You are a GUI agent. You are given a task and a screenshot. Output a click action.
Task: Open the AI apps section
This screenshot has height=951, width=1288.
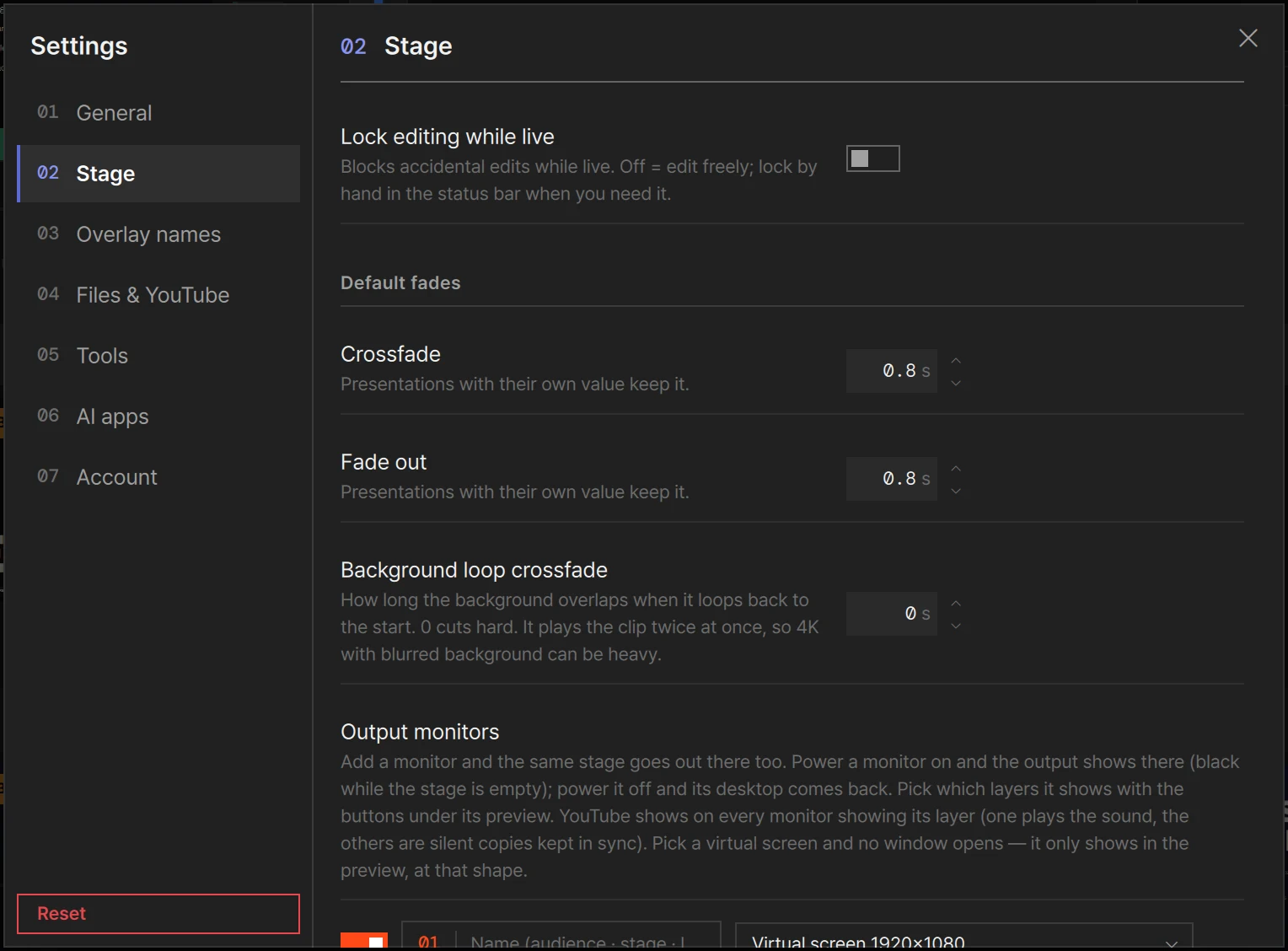[x=158, y=416]
